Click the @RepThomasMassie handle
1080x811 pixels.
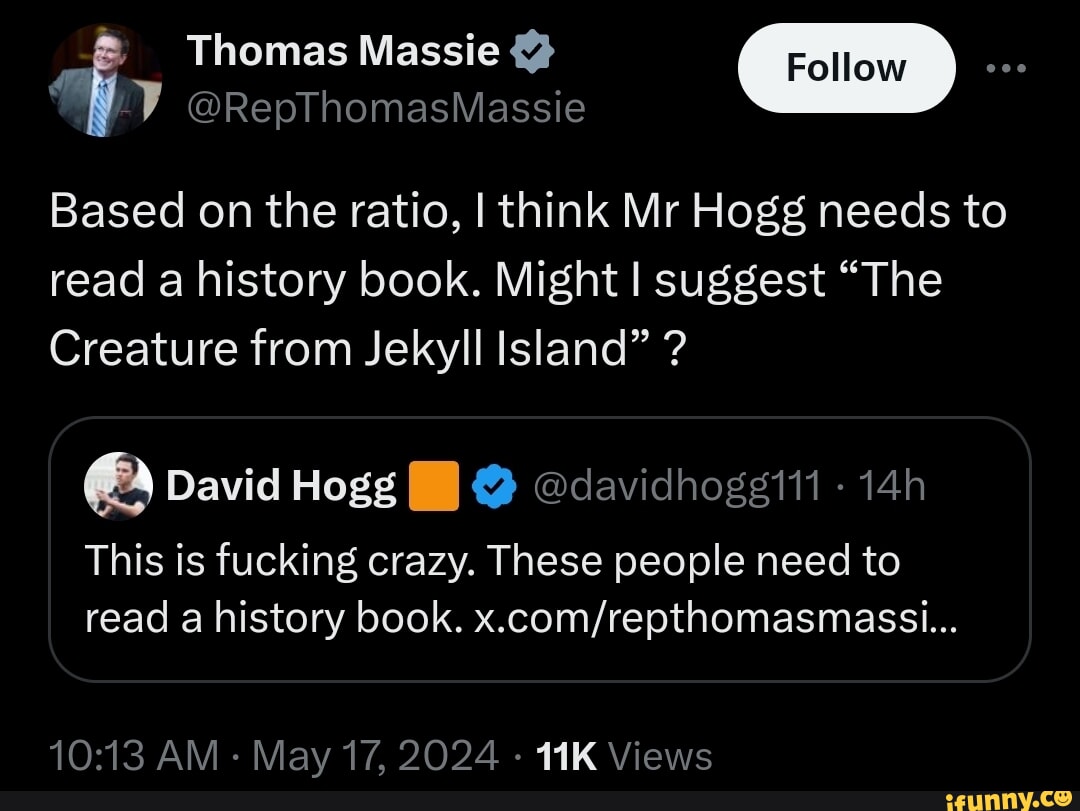coord(386,106)
